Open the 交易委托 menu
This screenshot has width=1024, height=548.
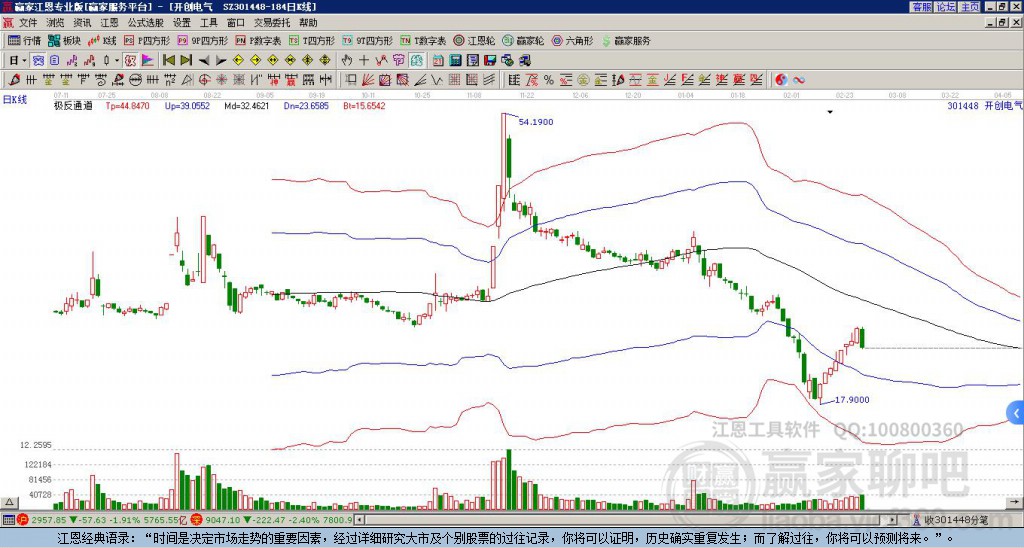pyautogui.click(x=272, y=23)
